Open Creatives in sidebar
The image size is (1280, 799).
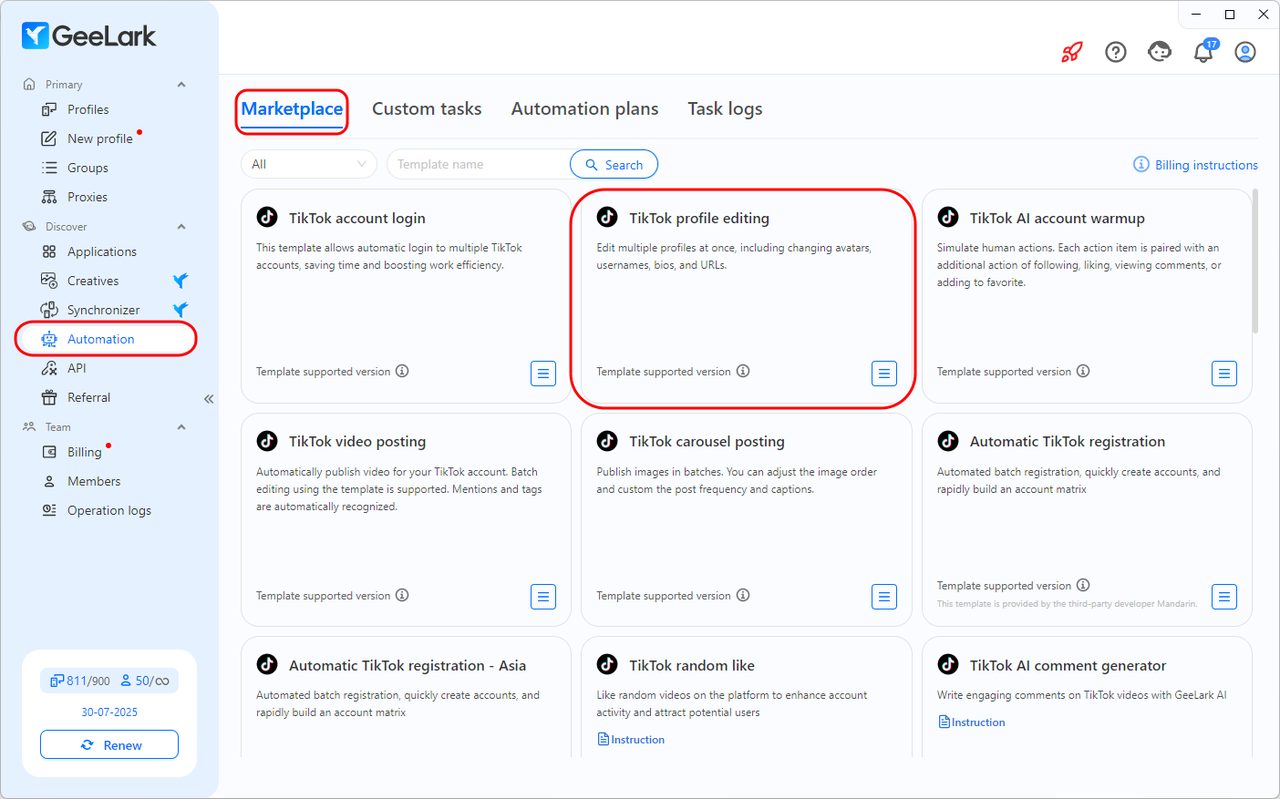coord(93,281)
